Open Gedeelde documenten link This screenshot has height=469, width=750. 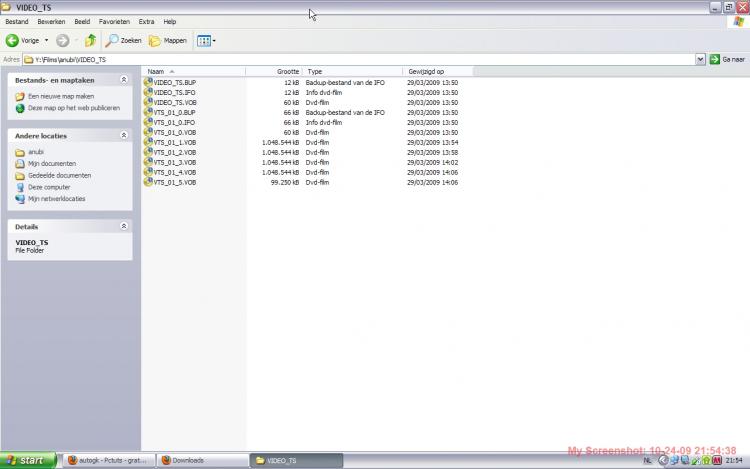tap(59, 175)
